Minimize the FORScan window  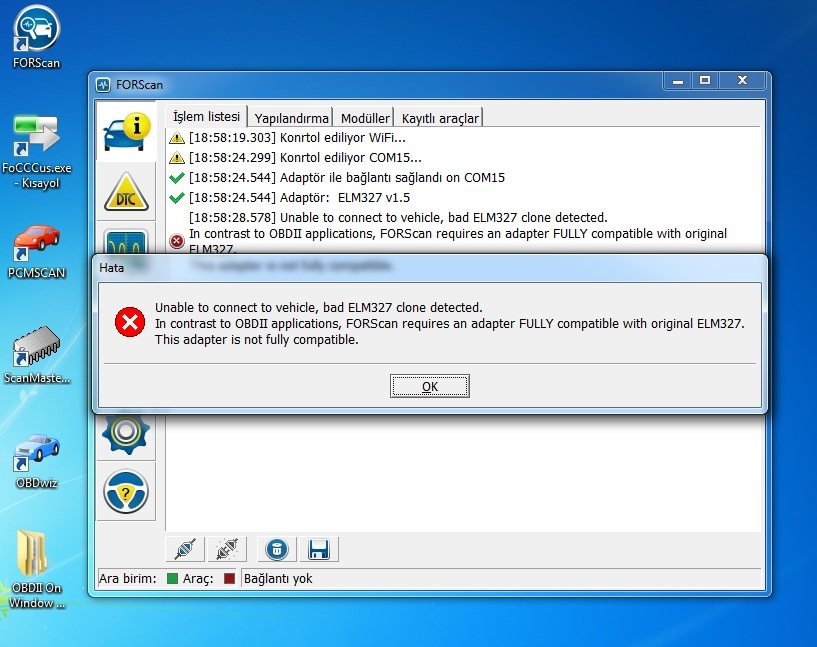tap(678, 81)
